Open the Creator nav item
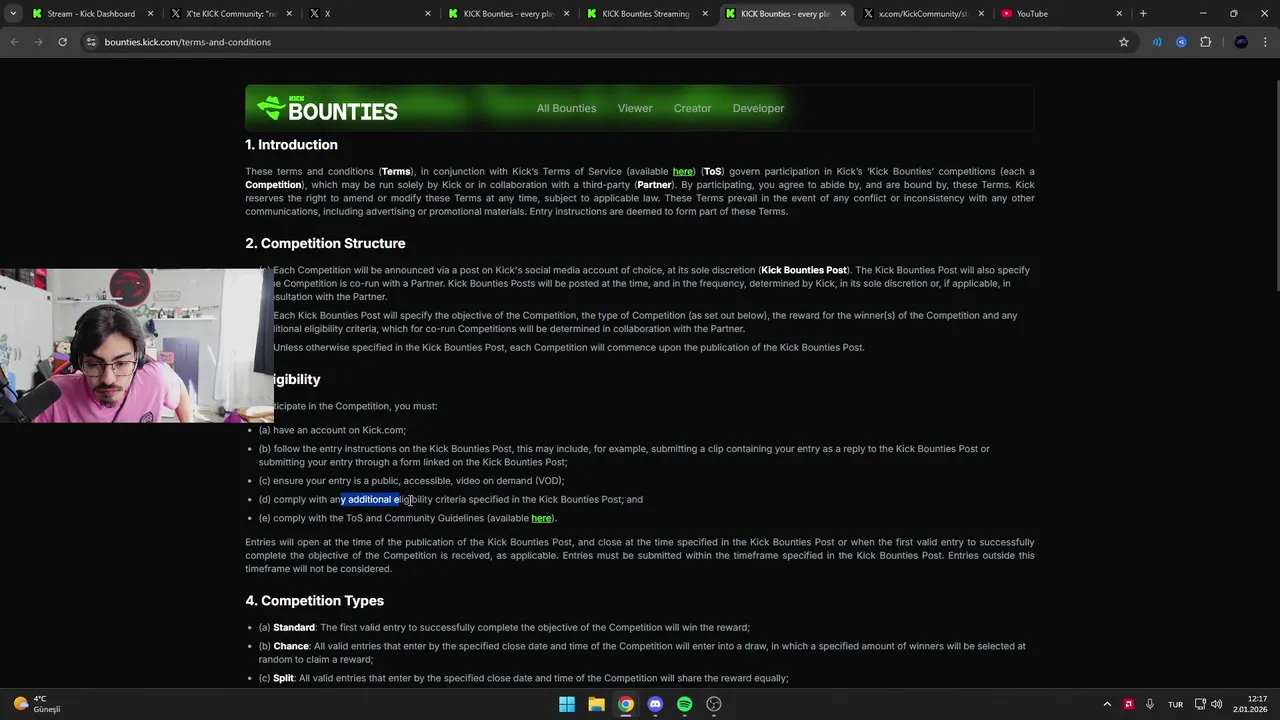The image size is (1280, 720). click(692, 108)
